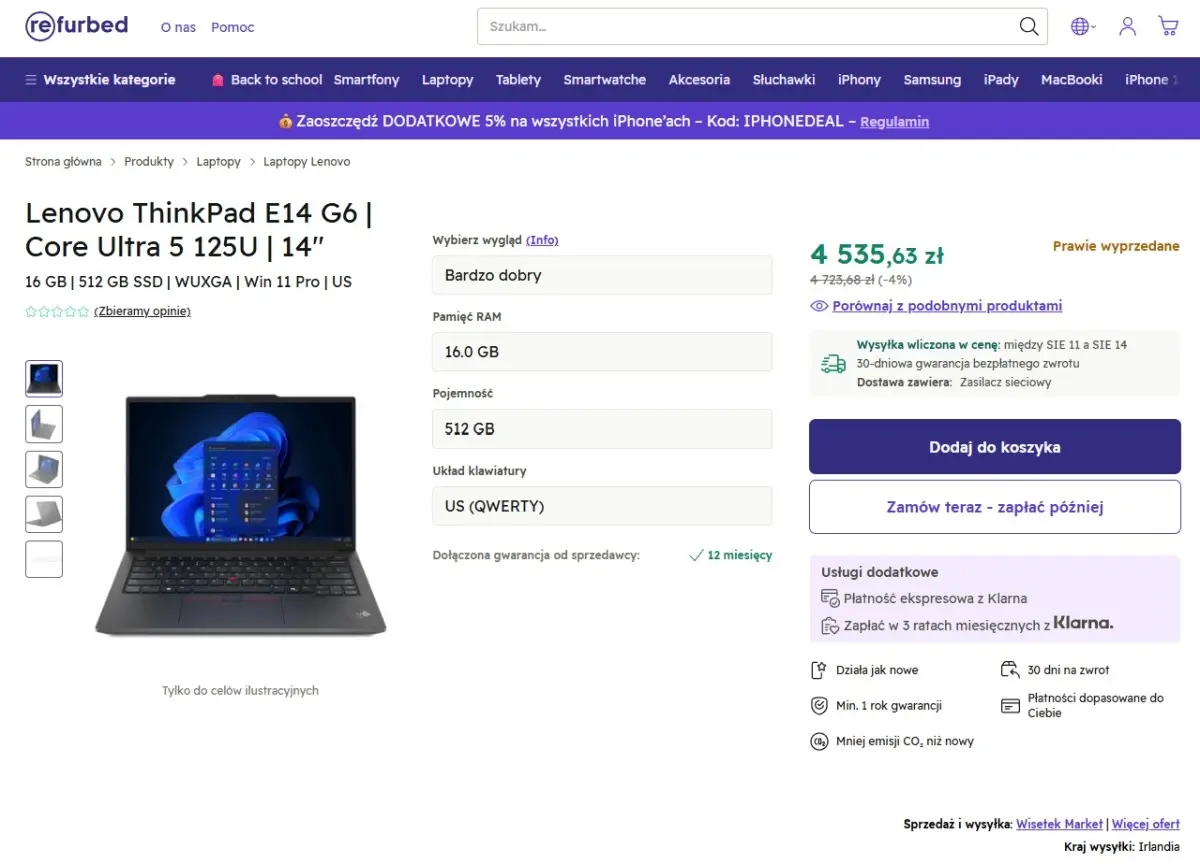The image size is (1200, 864).
Task: Click the search magnifier icon
Action: (1029, 27)
